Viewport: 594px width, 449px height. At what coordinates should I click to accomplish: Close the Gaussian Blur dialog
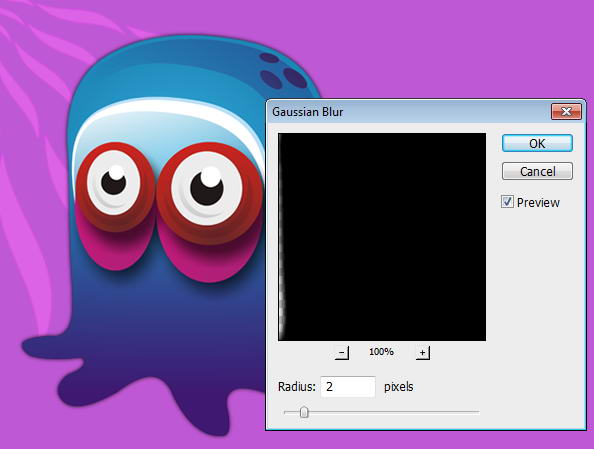[566, 111]
